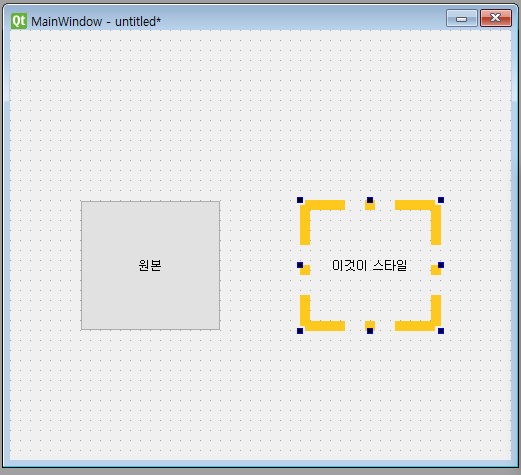Grab the middle-right selection handle

441,265
